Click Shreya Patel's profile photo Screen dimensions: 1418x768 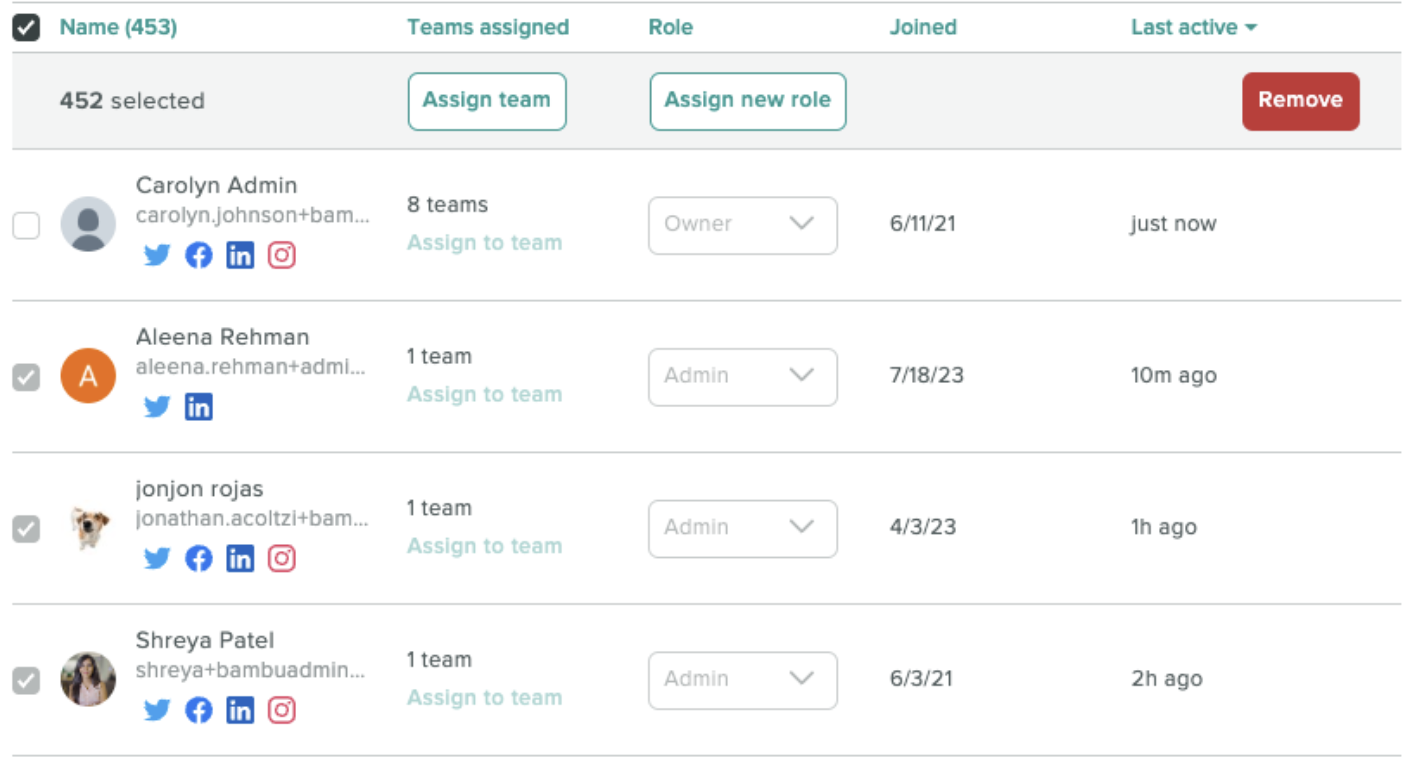pos(88,680)
